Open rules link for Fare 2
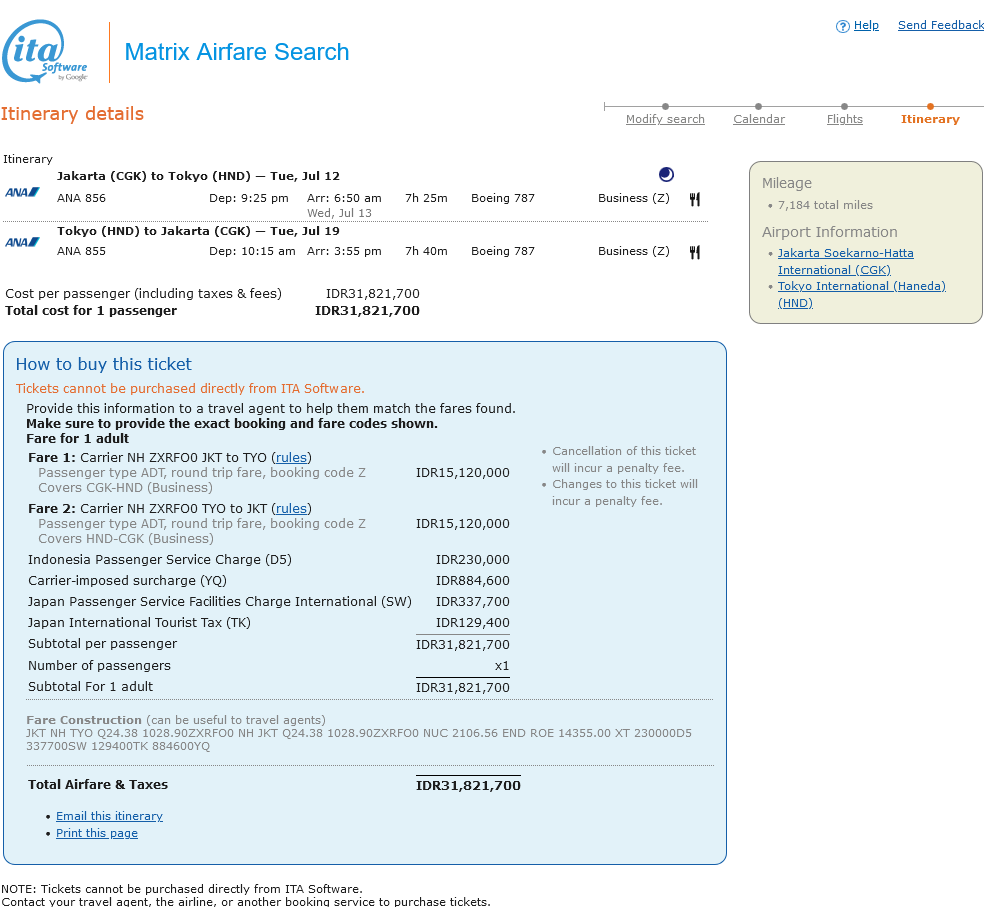This screenshot has height=907, width=984. (x=291, y=508)
